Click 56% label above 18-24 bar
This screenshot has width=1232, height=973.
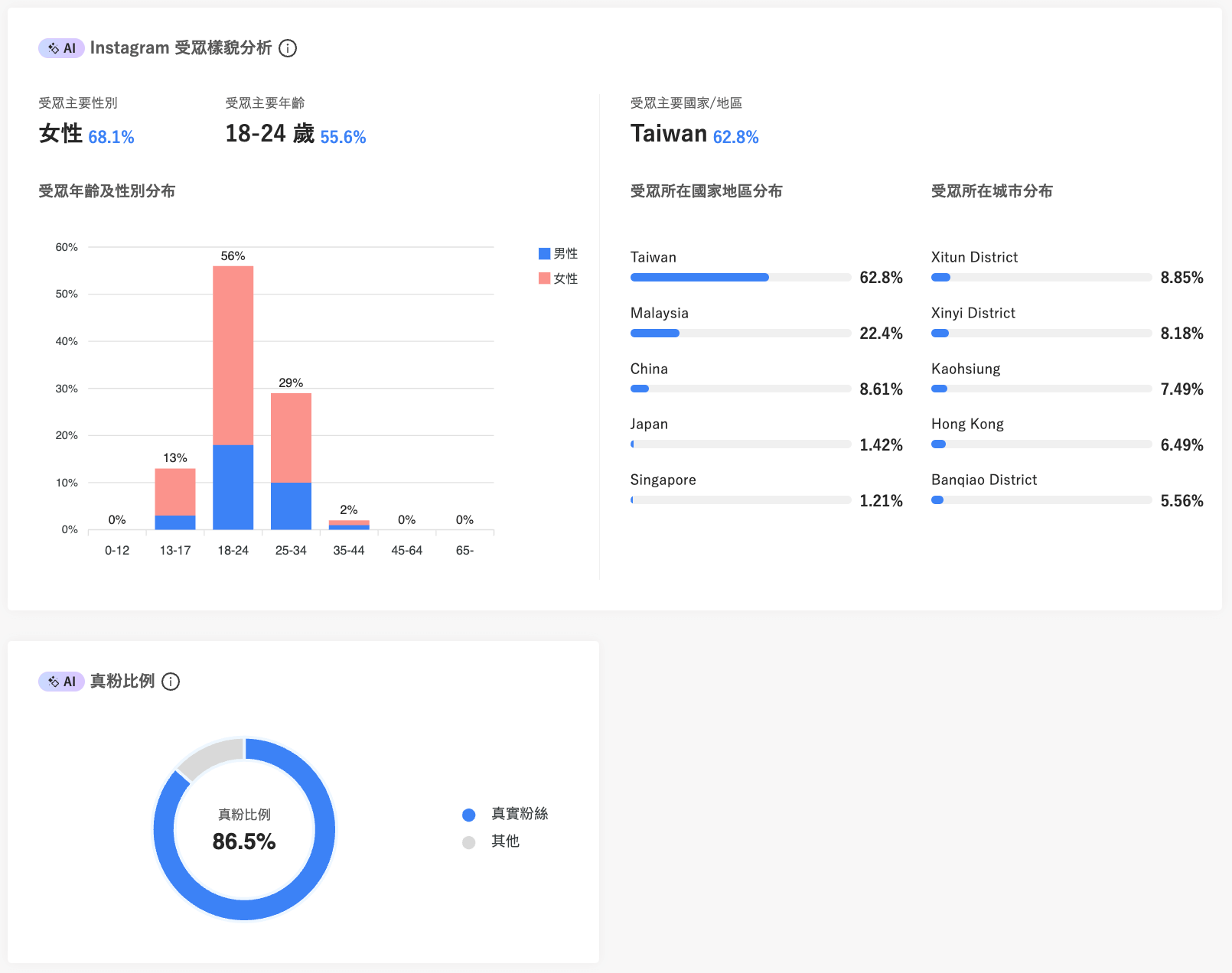tap(233, 255)
